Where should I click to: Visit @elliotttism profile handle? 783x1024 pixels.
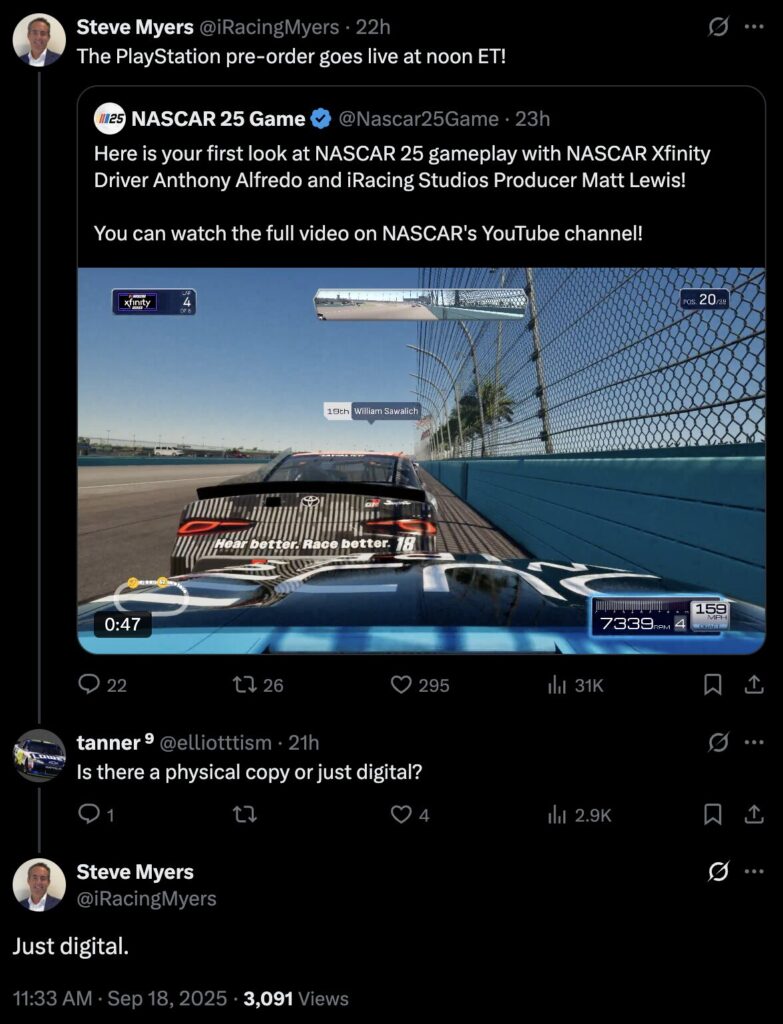click(x=216, y=743)
